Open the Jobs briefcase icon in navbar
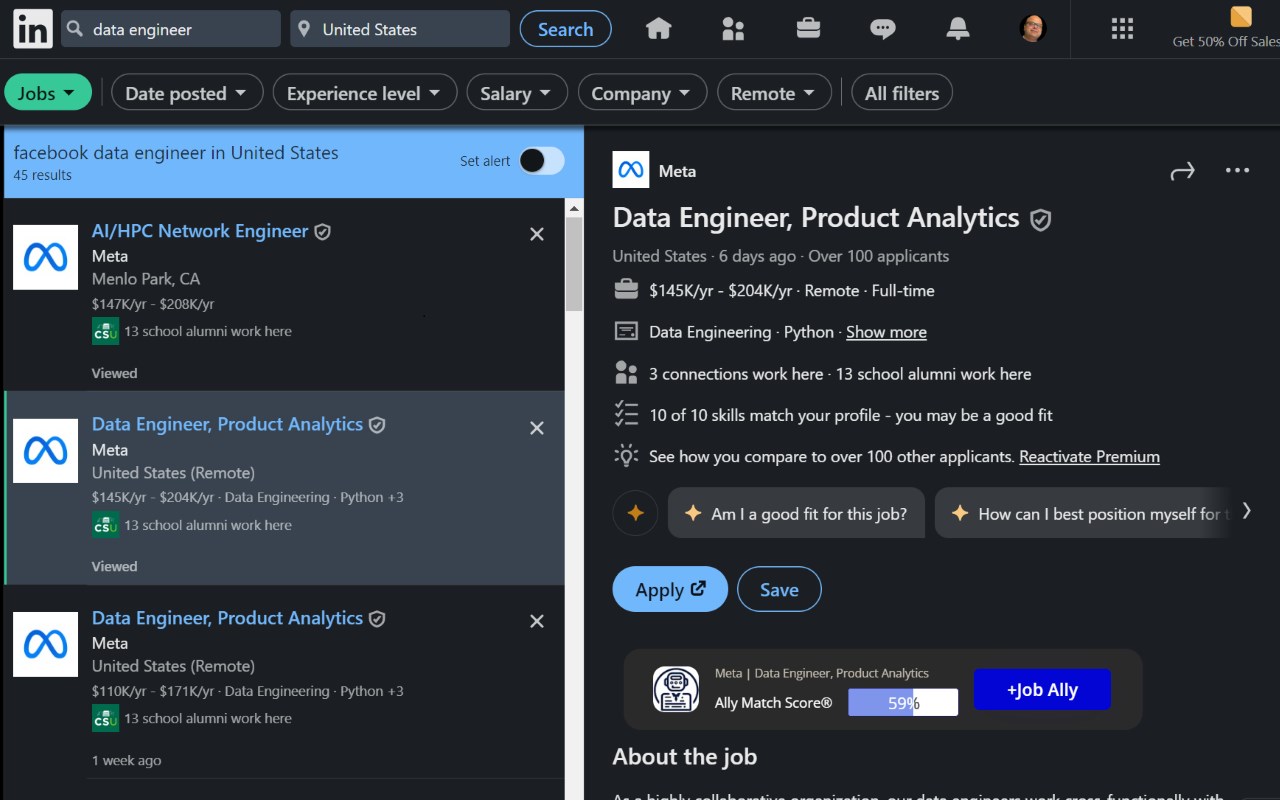The image size is (1280, 800). (808, 29)
